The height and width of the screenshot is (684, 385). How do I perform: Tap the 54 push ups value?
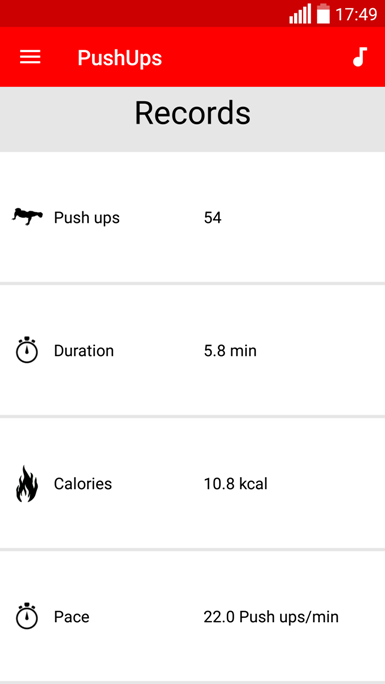point(213,217)
